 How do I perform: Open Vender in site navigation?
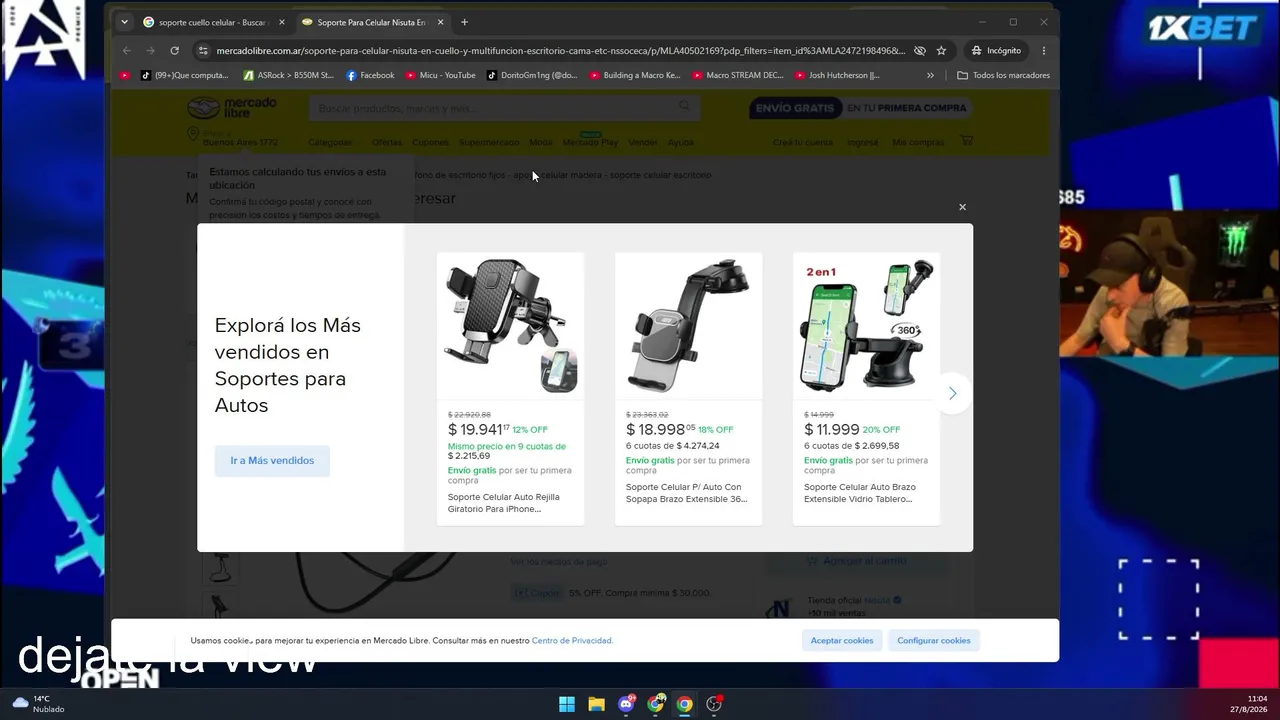(643, 142)
